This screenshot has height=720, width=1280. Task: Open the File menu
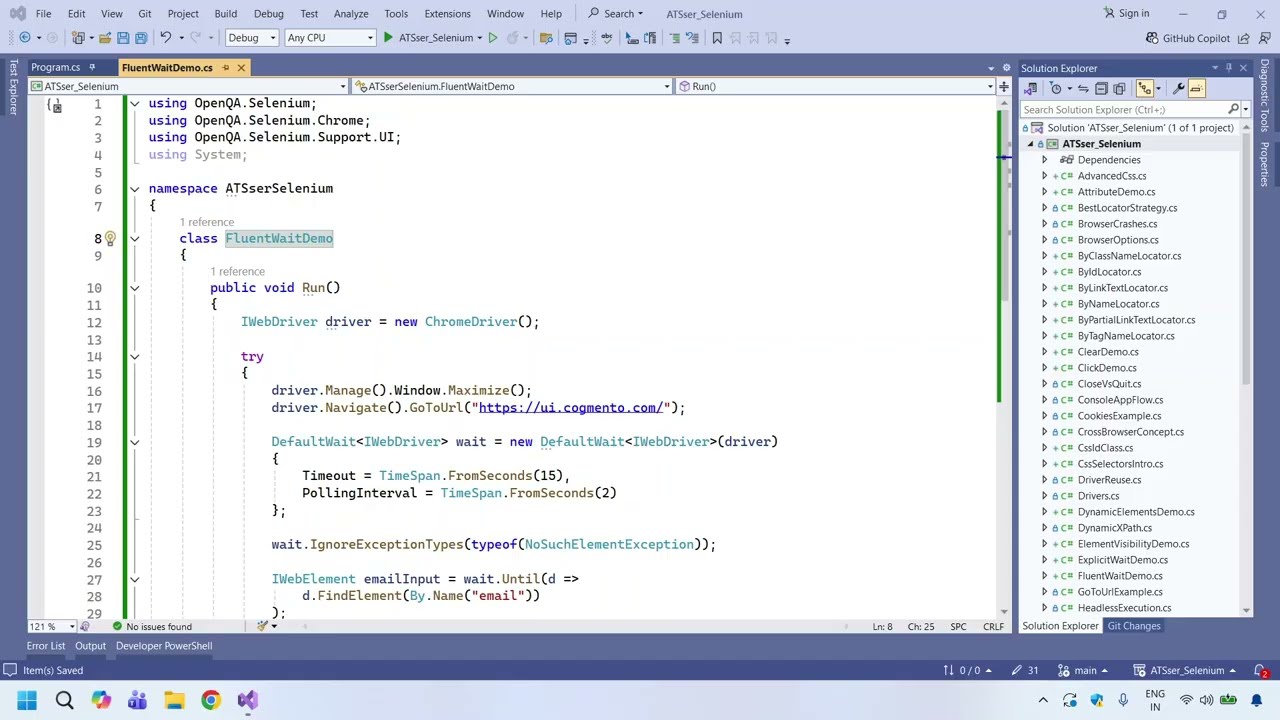pos(43,13)
